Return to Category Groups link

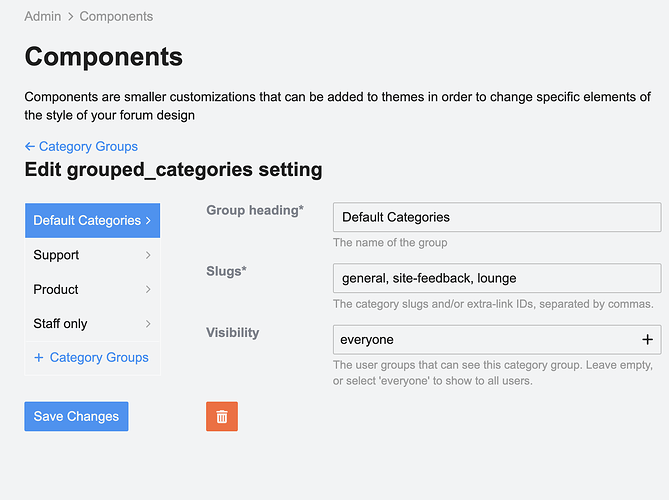(81, 146)
